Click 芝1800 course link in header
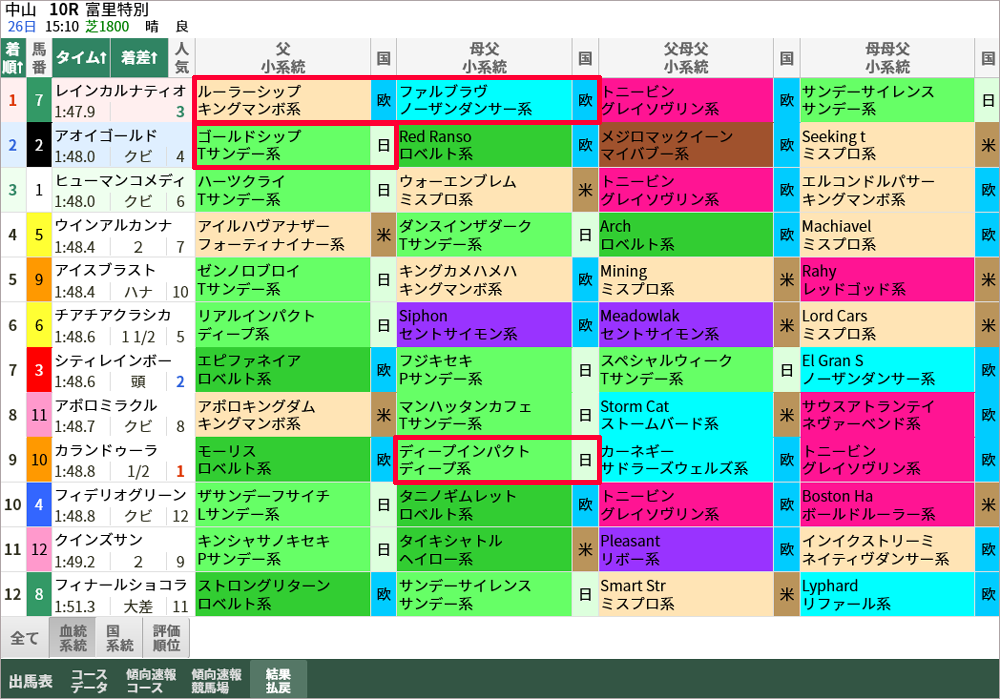Image resolution: width=1000 pixels, height=699 pixels. [107, 27]
